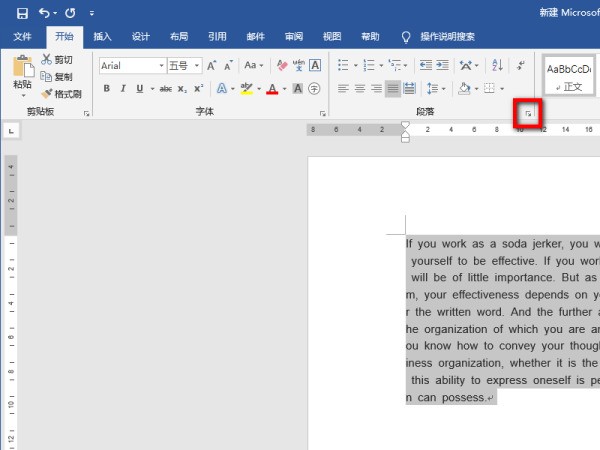Open the font size (五号) dropdown
The height and width of the screenshot is (450, 600).
(197, 65)
